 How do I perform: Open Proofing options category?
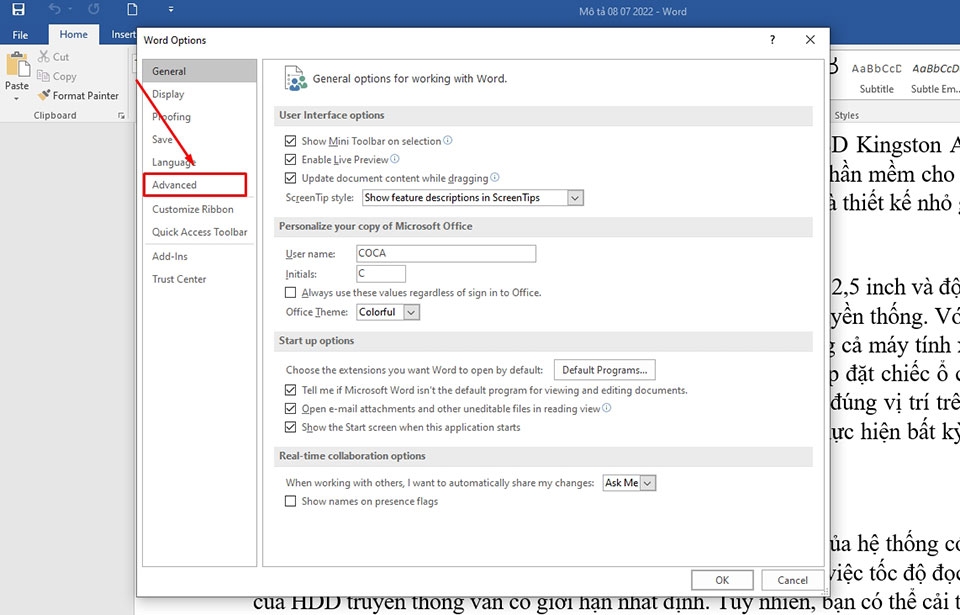200,116
